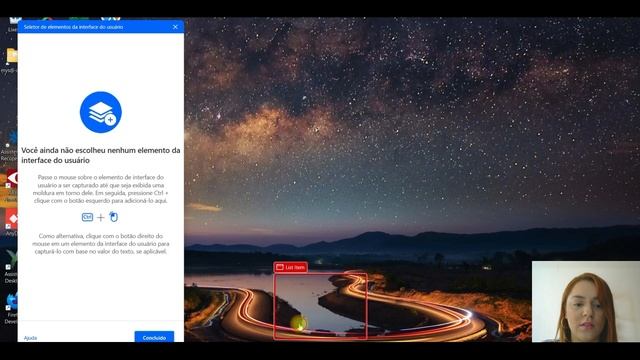Select the Firefox Developer desktop shortcut
The width and height of the screenshot is (640, 360).
pos(11,308)
